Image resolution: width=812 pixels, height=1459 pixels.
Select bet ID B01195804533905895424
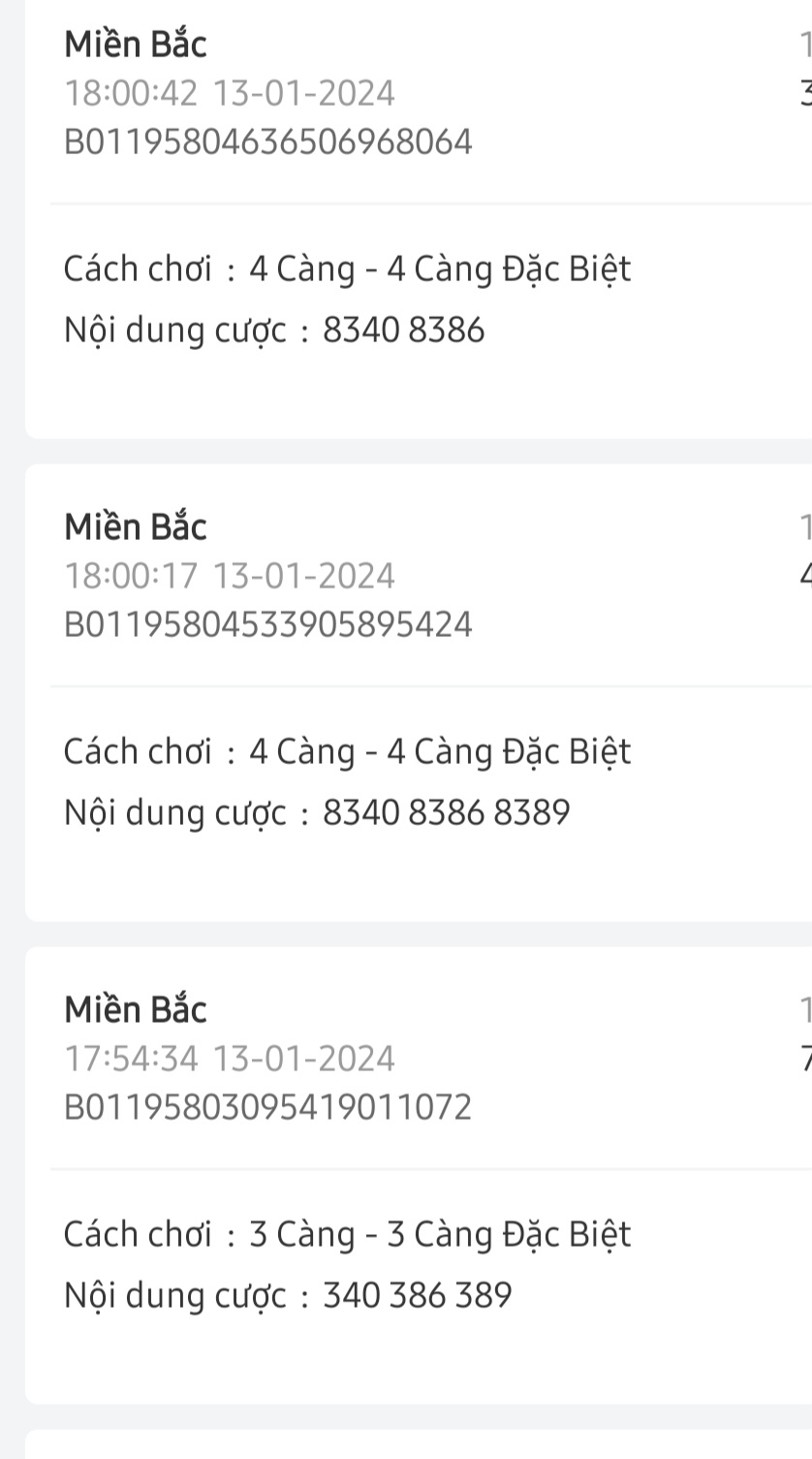(x=268, y=624)
